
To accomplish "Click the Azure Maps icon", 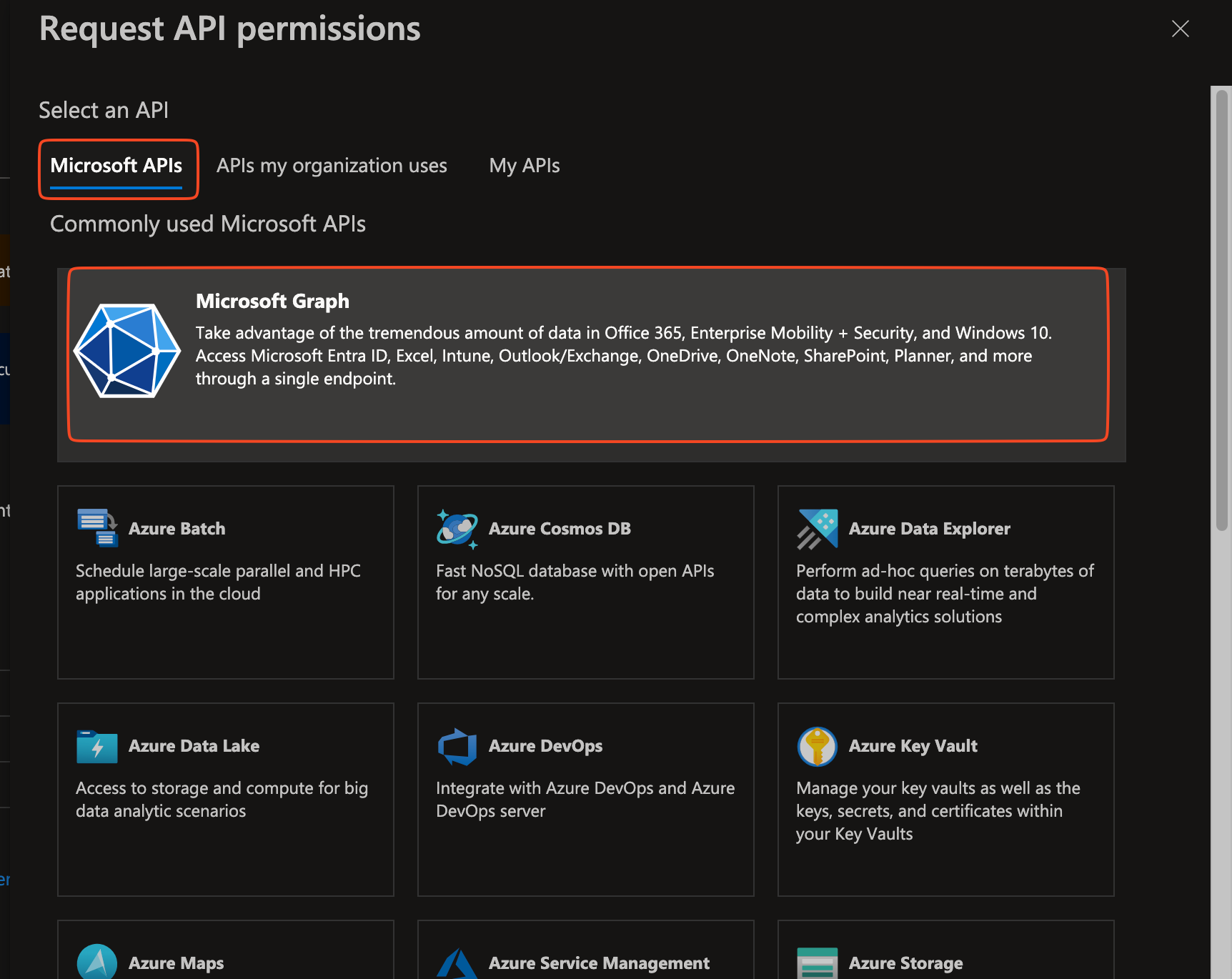I will point(97,962).
